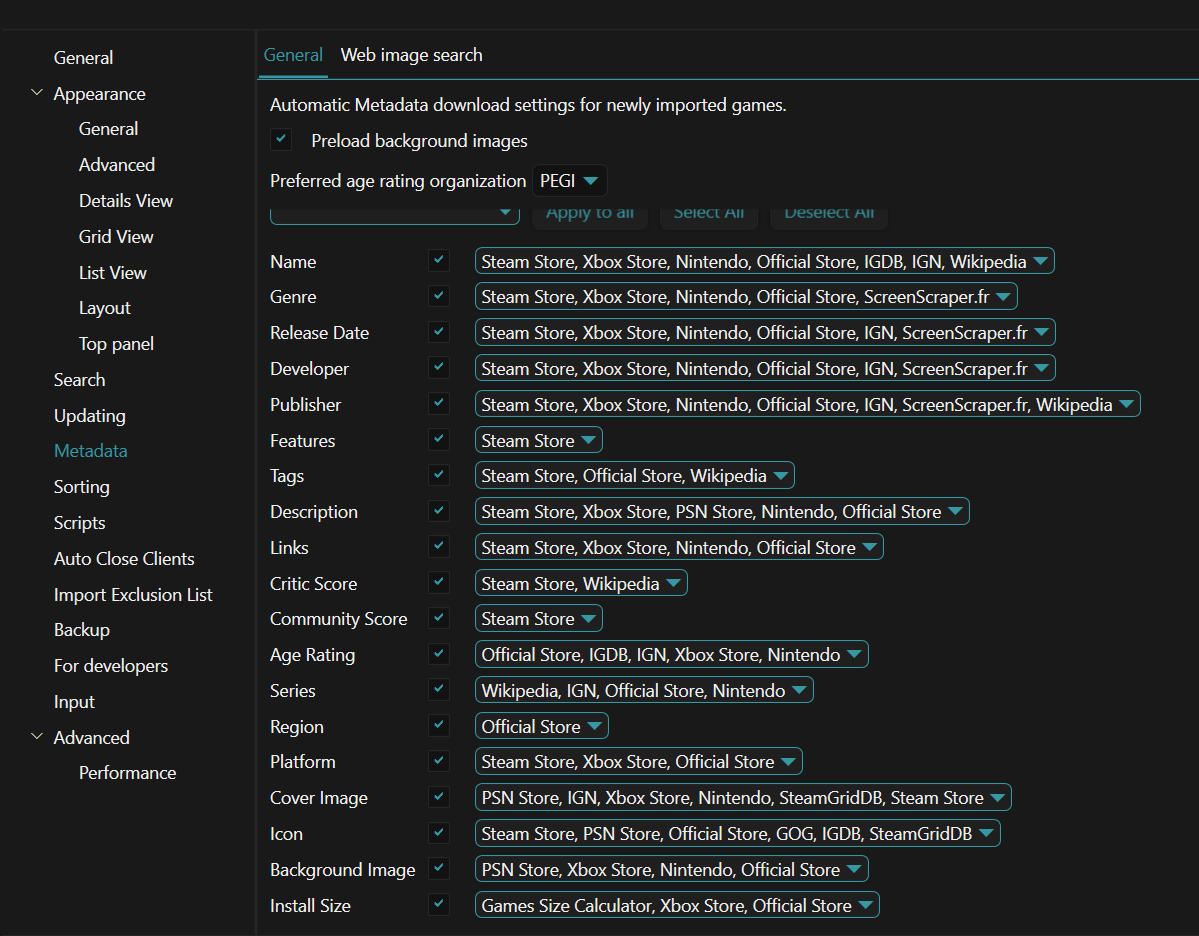This screenshot has height=936, width=1199.
Task: Open Appearance General subsection
Action: [x=109, y=129]
